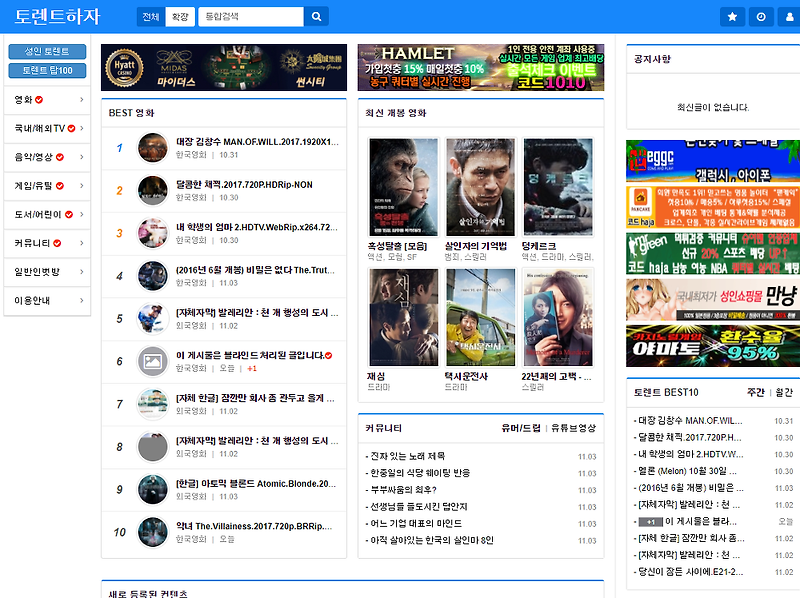Open favorites star icon in header
Viewport: 800px width, 598px height.
coord(732,17)
